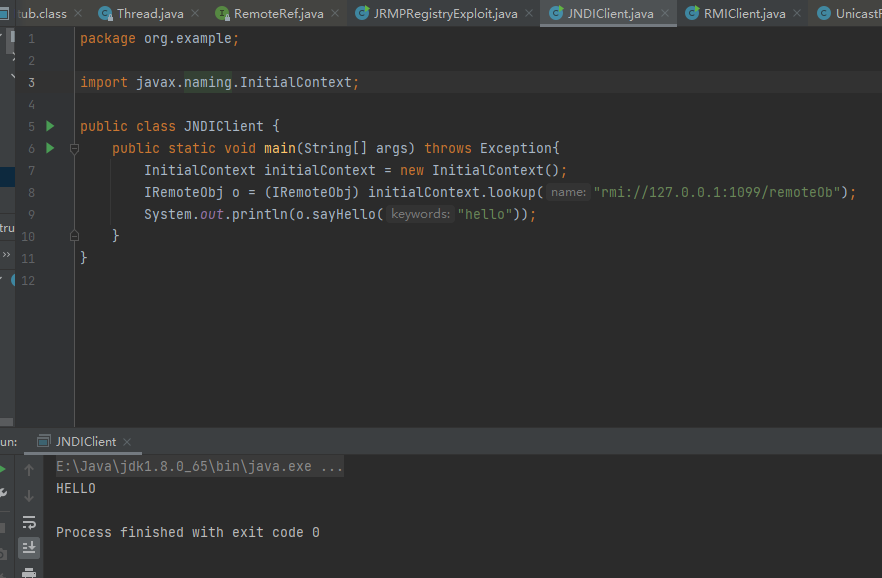Click the 'name:' parameter hint
The width and height of the screenshot is (882, 578).
click(x=568, y=192)
